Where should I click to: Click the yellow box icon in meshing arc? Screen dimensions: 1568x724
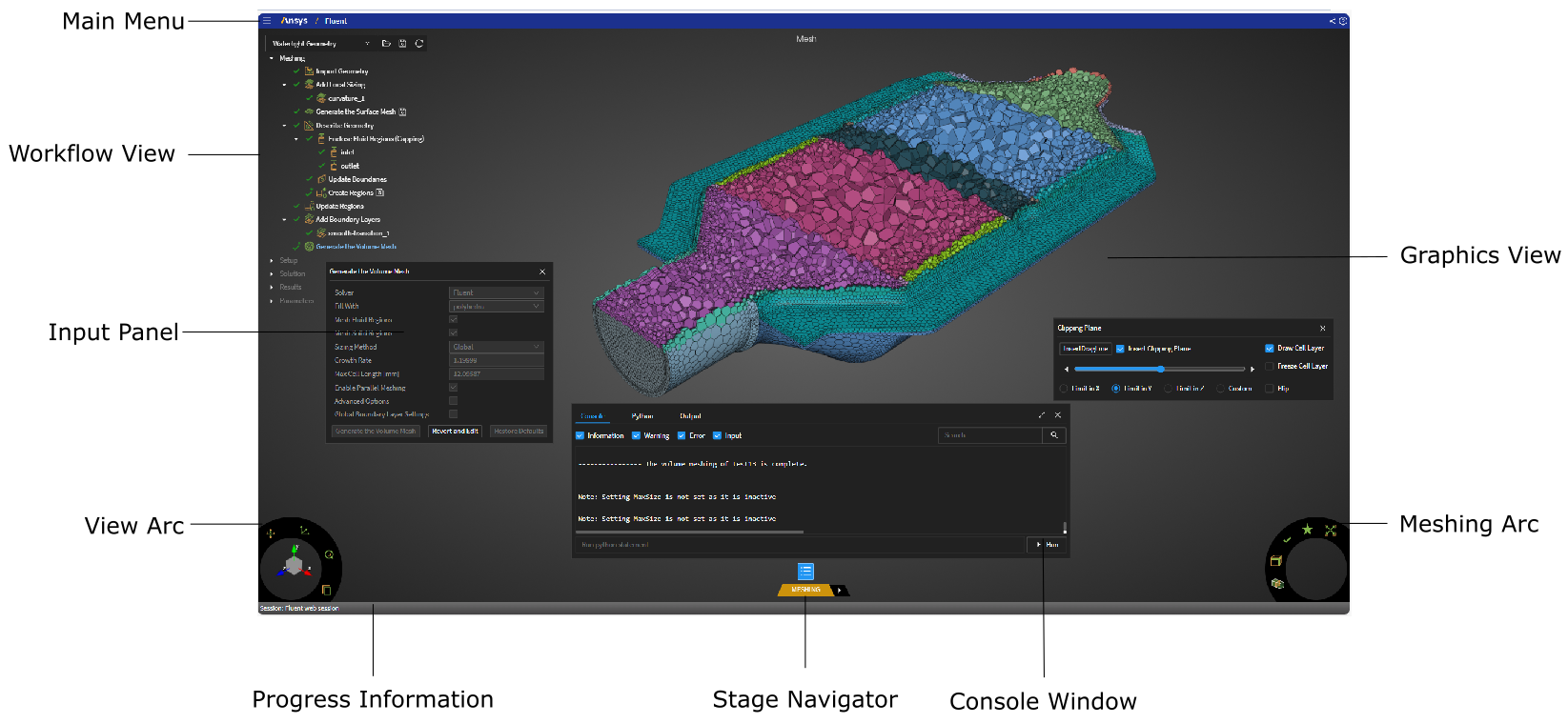1275,561
